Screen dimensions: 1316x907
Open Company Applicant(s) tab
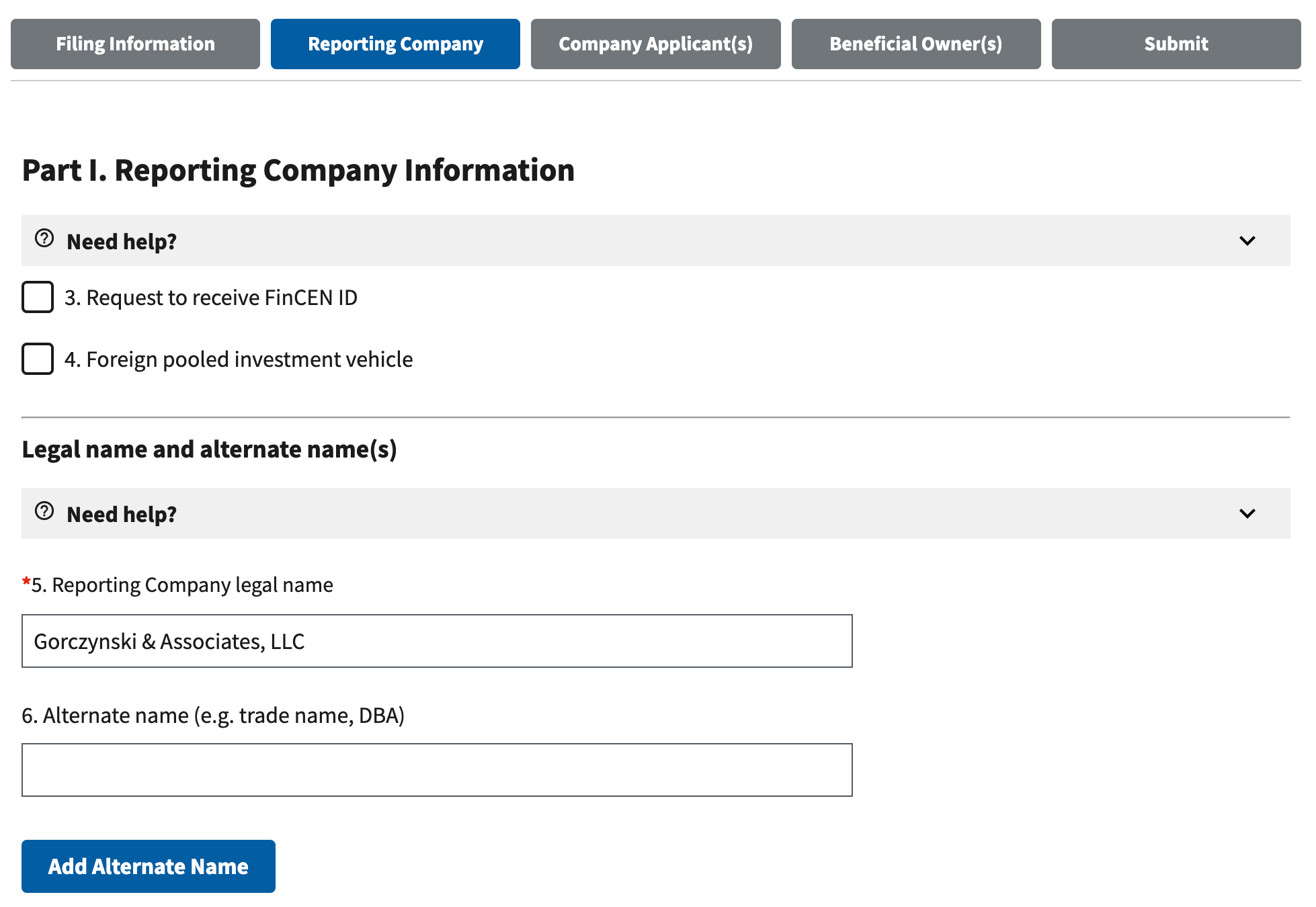tap(655, 44)
